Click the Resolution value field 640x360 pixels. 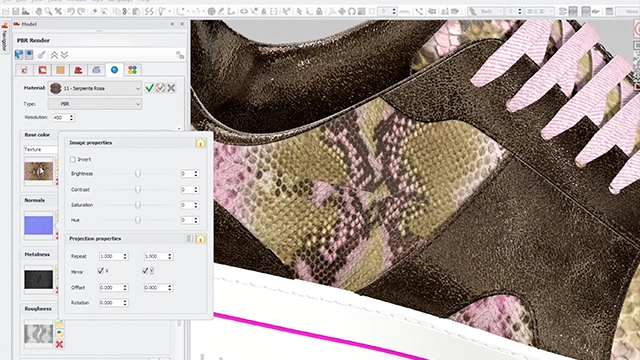(64, 118)
